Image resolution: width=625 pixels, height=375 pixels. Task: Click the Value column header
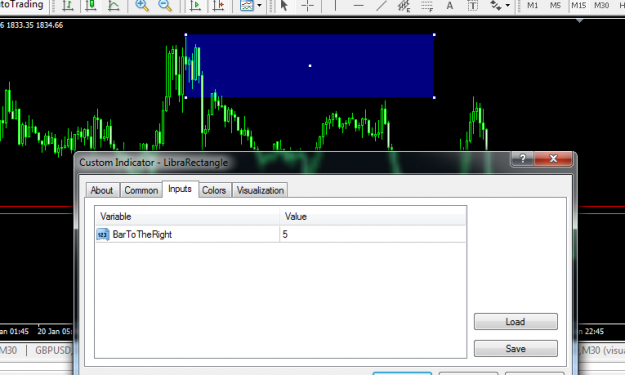coord(373,217)
